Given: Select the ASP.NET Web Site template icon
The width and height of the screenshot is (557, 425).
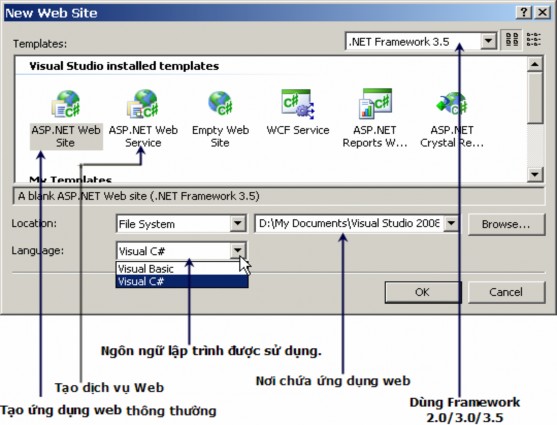Looking at the screenshot, I should pyautogui.click(x=66, y=104).
